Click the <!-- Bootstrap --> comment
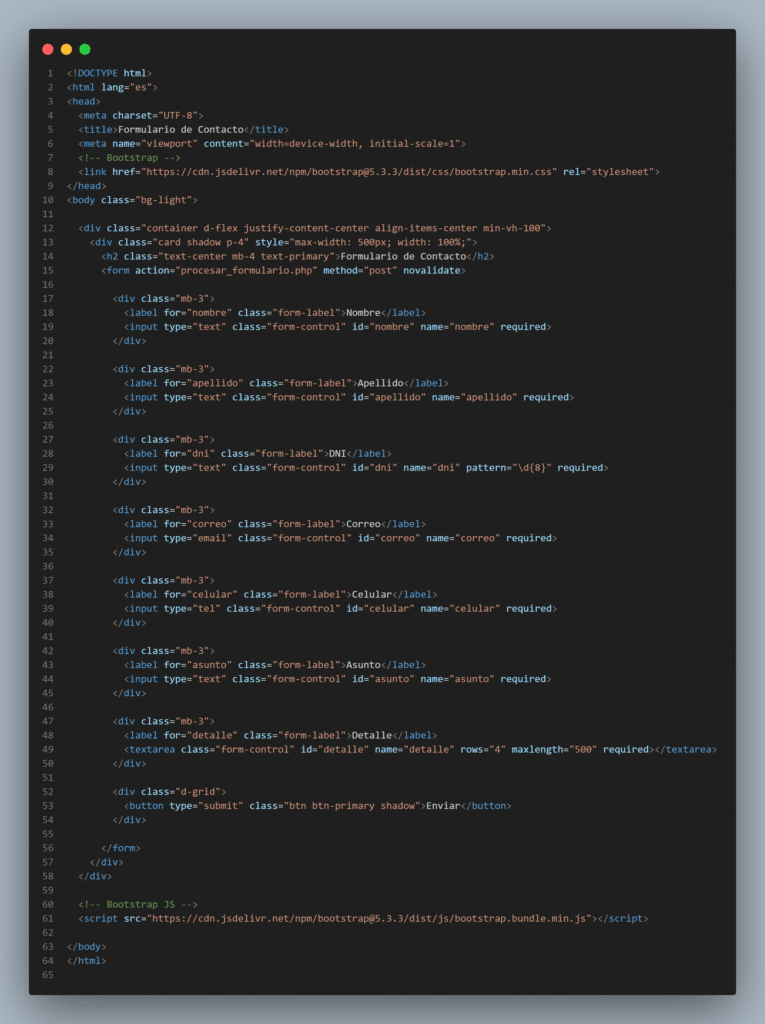Viewport: 765px width, 1024px height. click(x=129, y=157)
